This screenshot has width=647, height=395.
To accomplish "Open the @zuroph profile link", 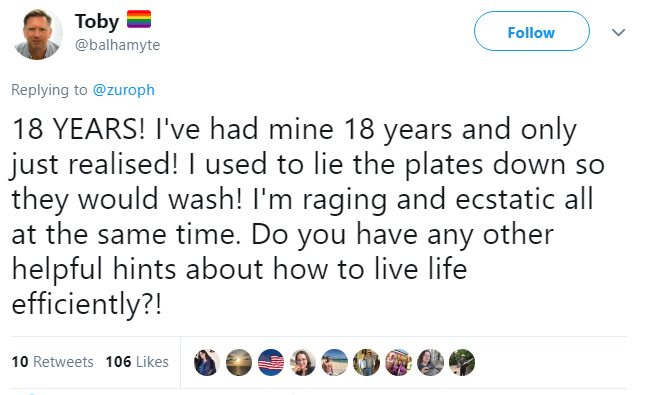I will [x=124, y=90].
